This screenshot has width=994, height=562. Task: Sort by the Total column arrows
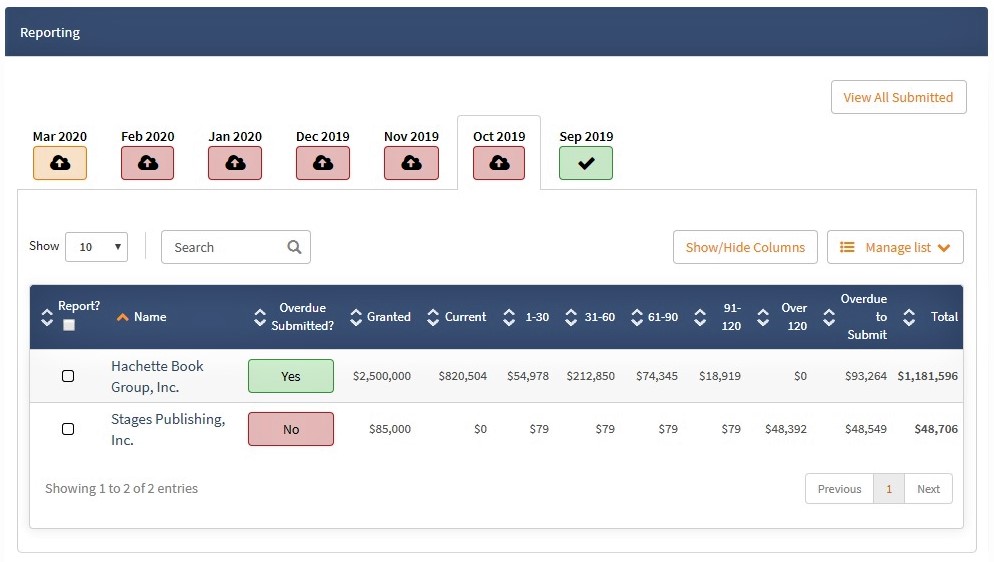(x=909, y=317)
